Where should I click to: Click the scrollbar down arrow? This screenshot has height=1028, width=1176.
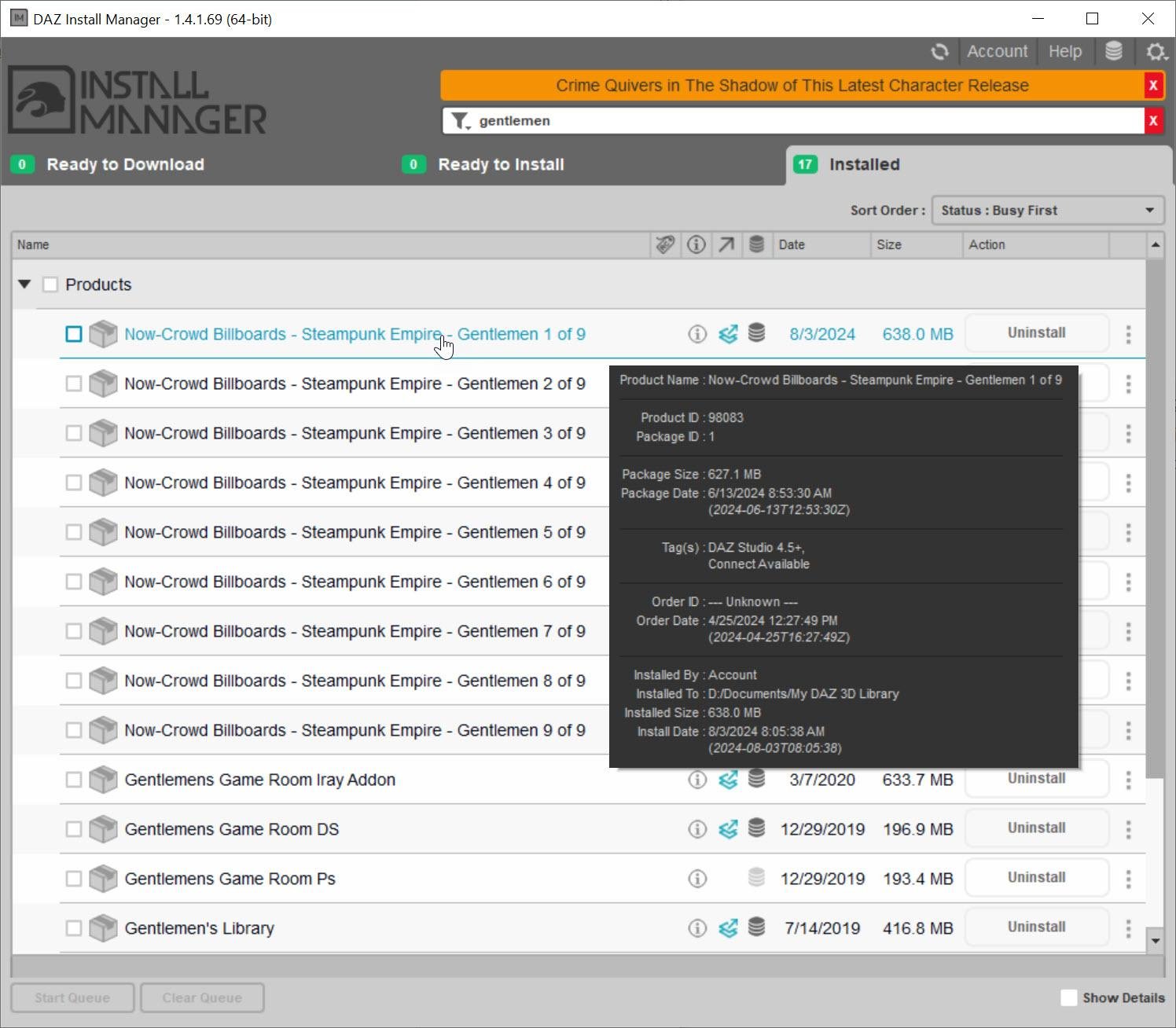coord(1155,941)
